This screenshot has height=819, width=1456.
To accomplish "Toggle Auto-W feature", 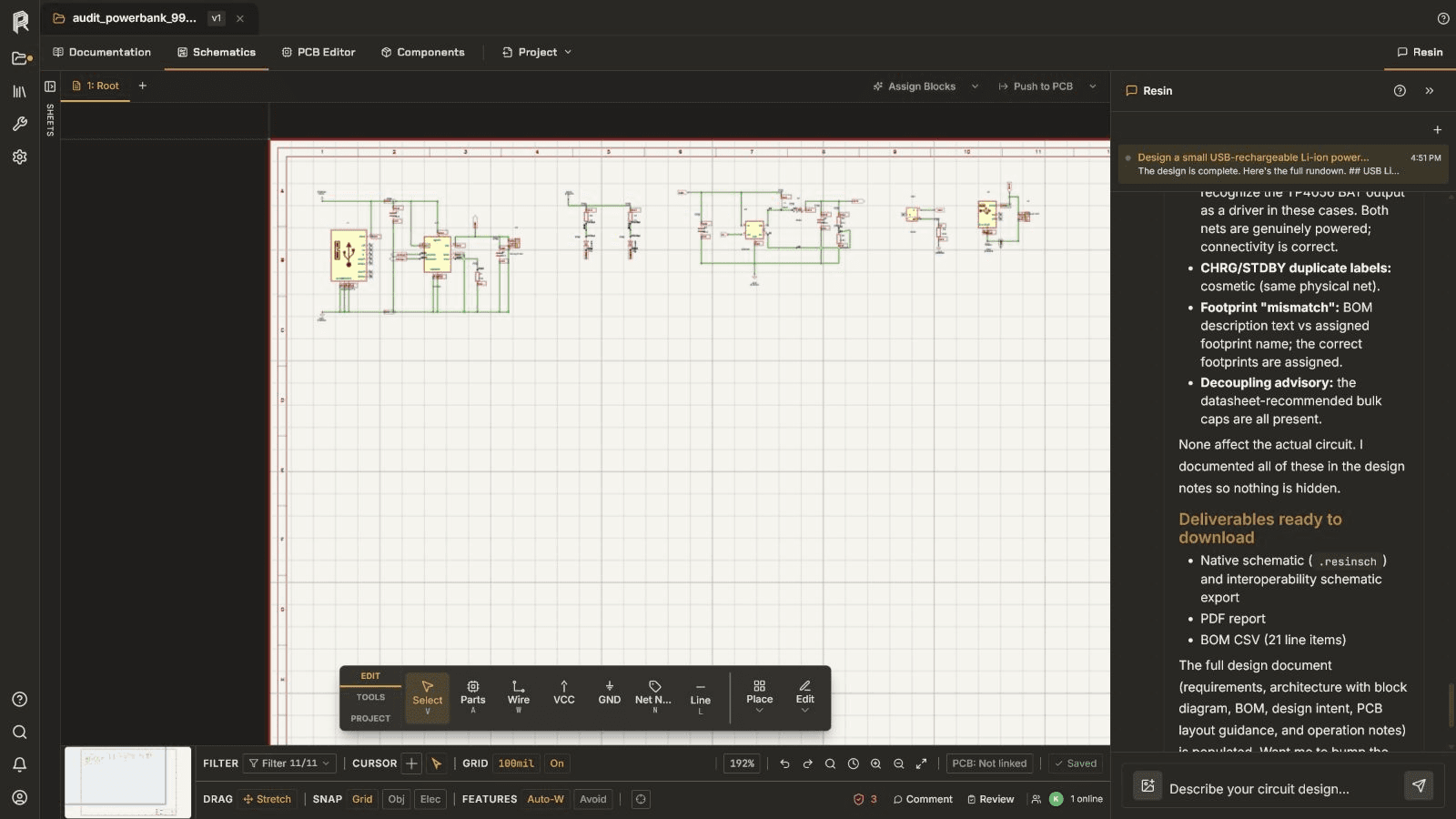I will point(545,799).
